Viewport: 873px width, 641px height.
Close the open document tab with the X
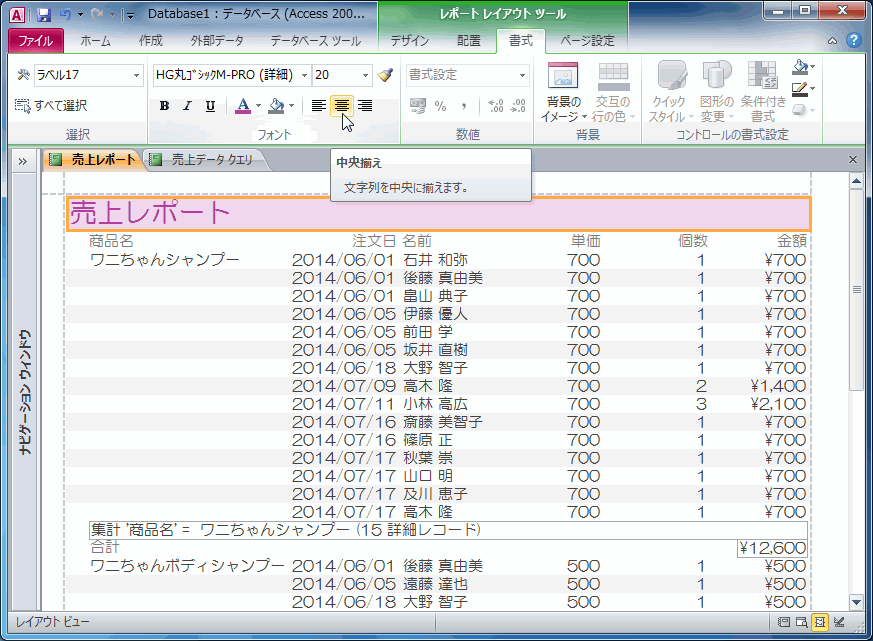click(x=852, y=160)
